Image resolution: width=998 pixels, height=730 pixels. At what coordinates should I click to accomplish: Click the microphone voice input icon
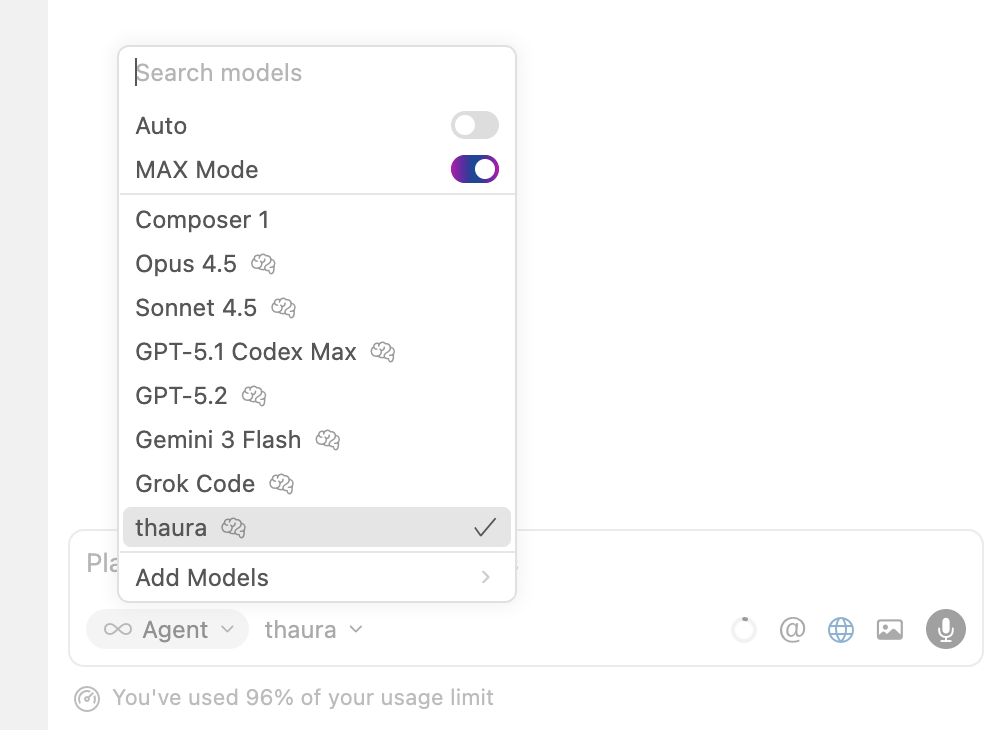(945, 629)
